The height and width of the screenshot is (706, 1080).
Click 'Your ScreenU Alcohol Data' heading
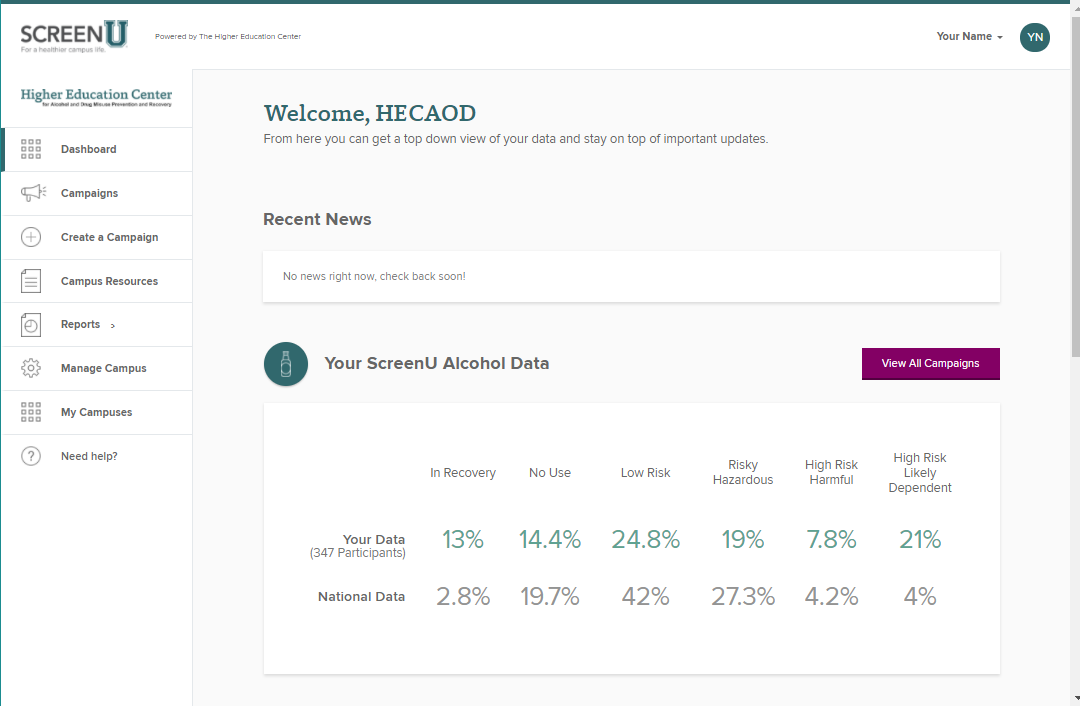pyautogui.click(x=437, y=363)
